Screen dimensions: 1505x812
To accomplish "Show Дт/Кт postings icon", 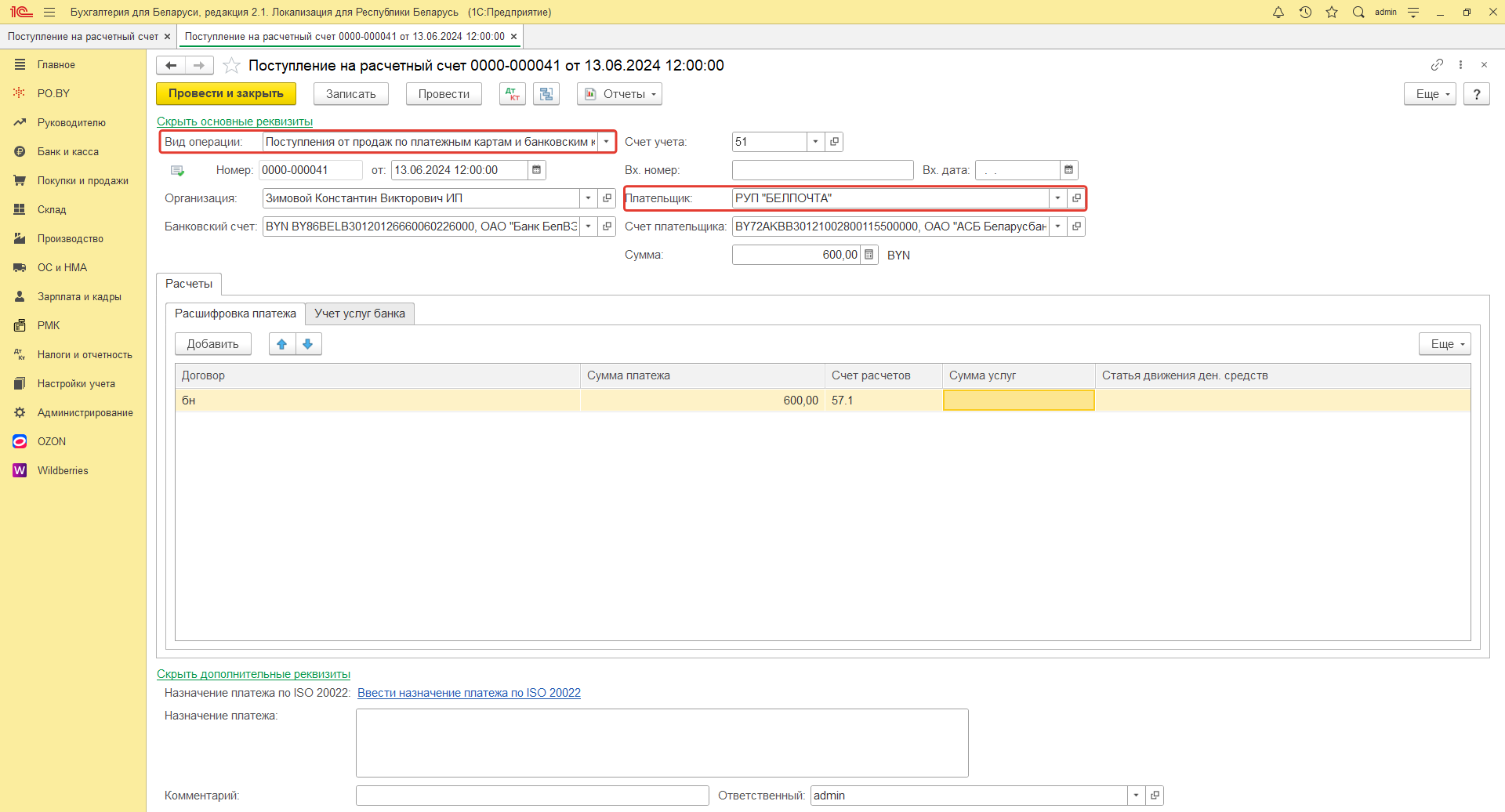I will click(513, 94).
